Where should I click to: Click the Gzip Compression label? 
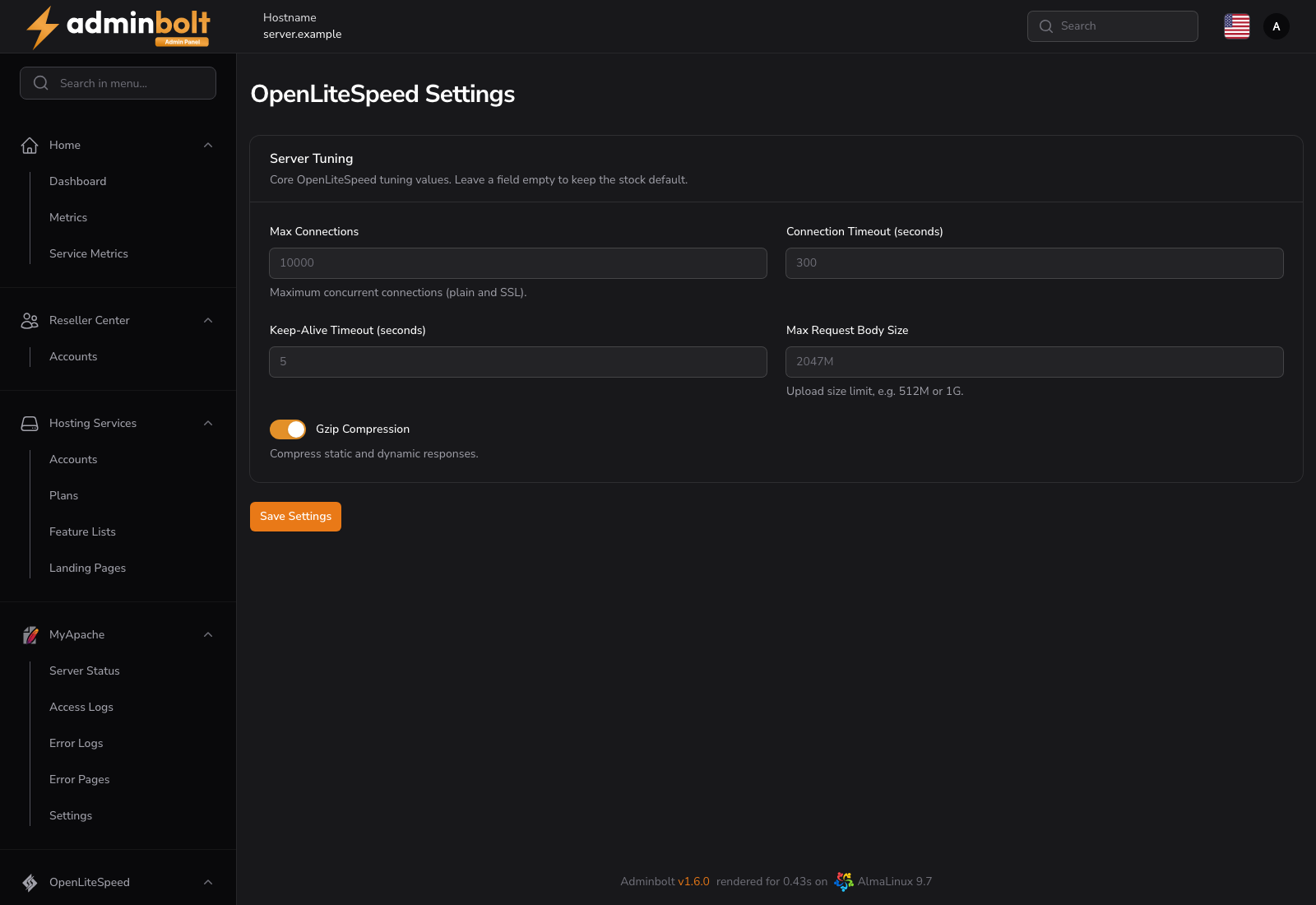[363, 429]
